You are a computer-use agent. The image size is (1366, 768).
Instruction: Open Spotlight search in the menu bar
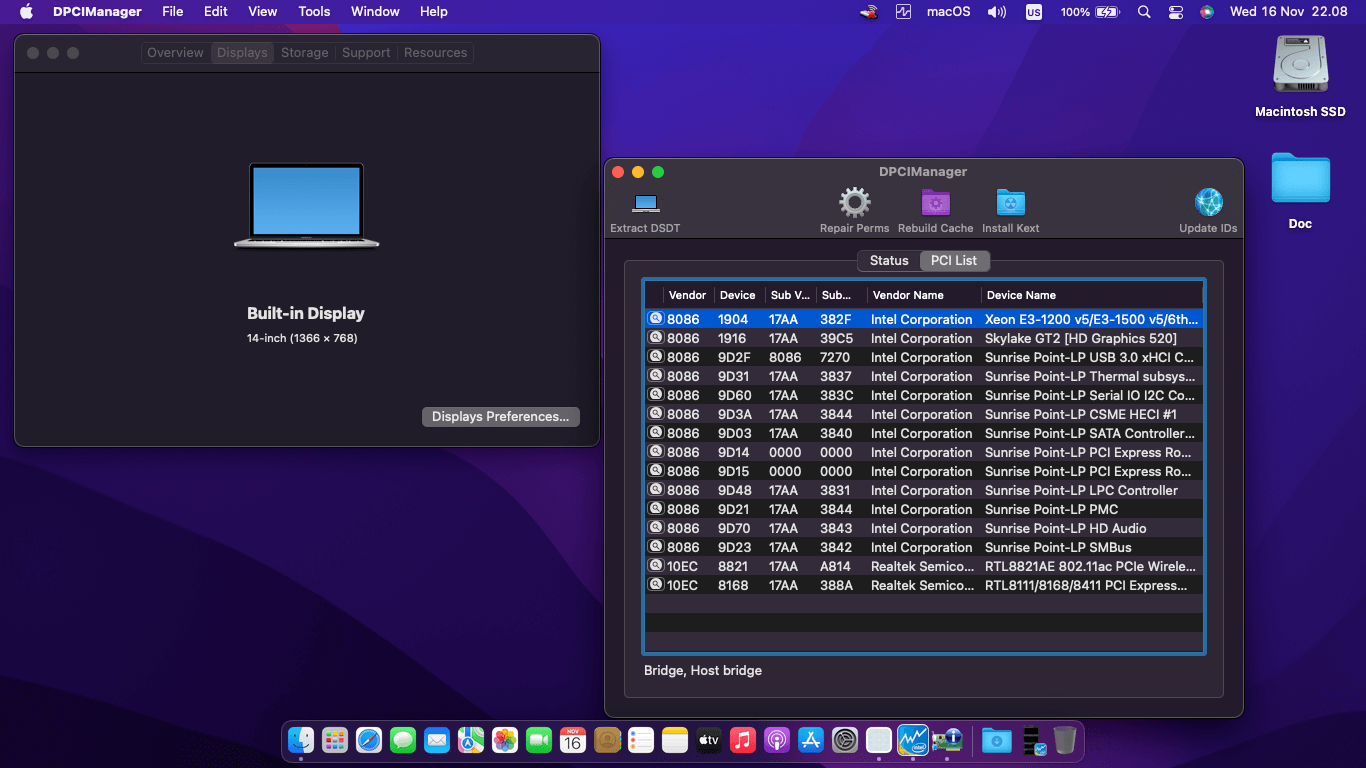[x=1144, y=12]
